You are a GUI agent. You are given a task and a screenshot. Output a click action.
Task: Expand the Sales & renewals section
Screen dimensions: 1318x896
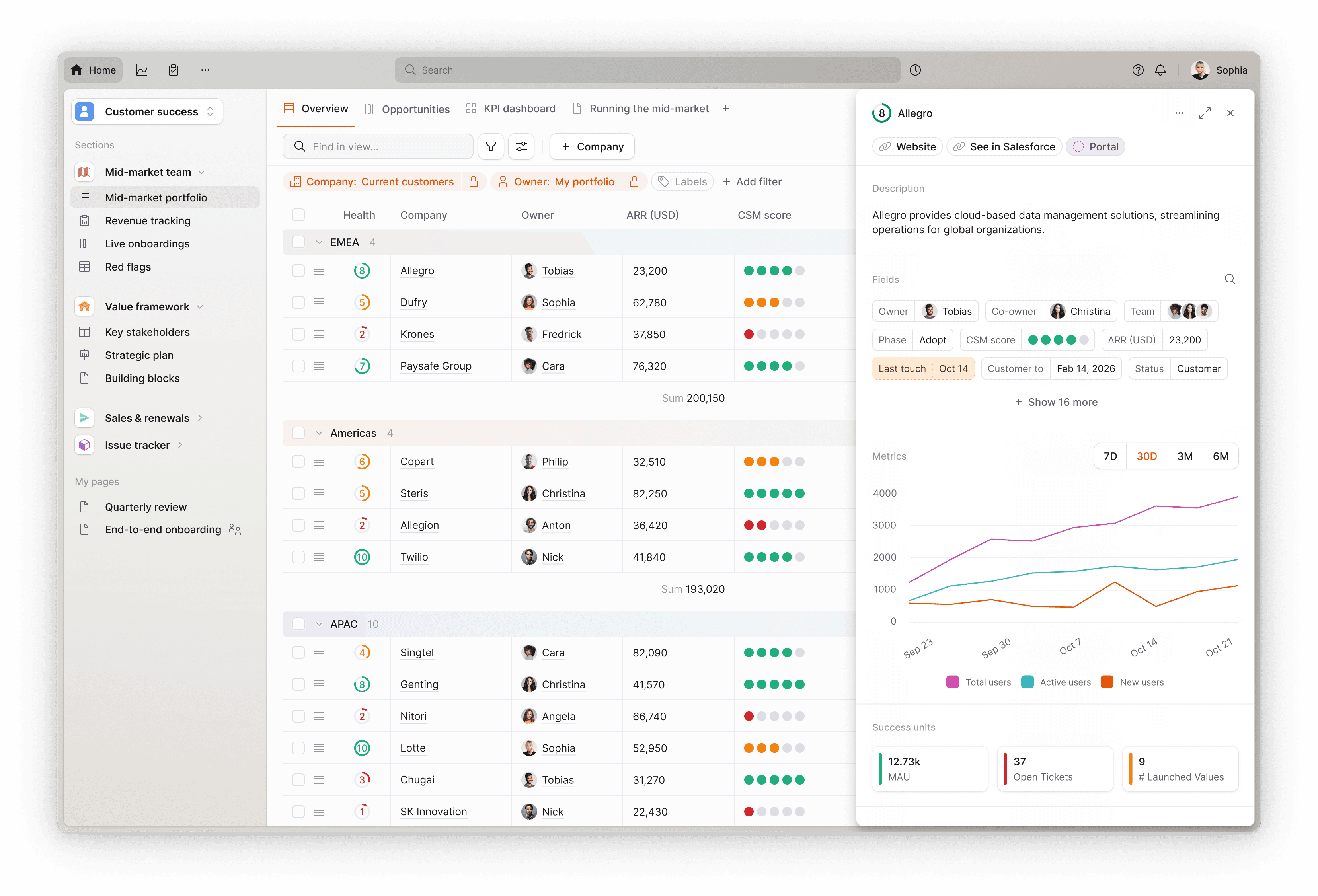pos(200,417)
